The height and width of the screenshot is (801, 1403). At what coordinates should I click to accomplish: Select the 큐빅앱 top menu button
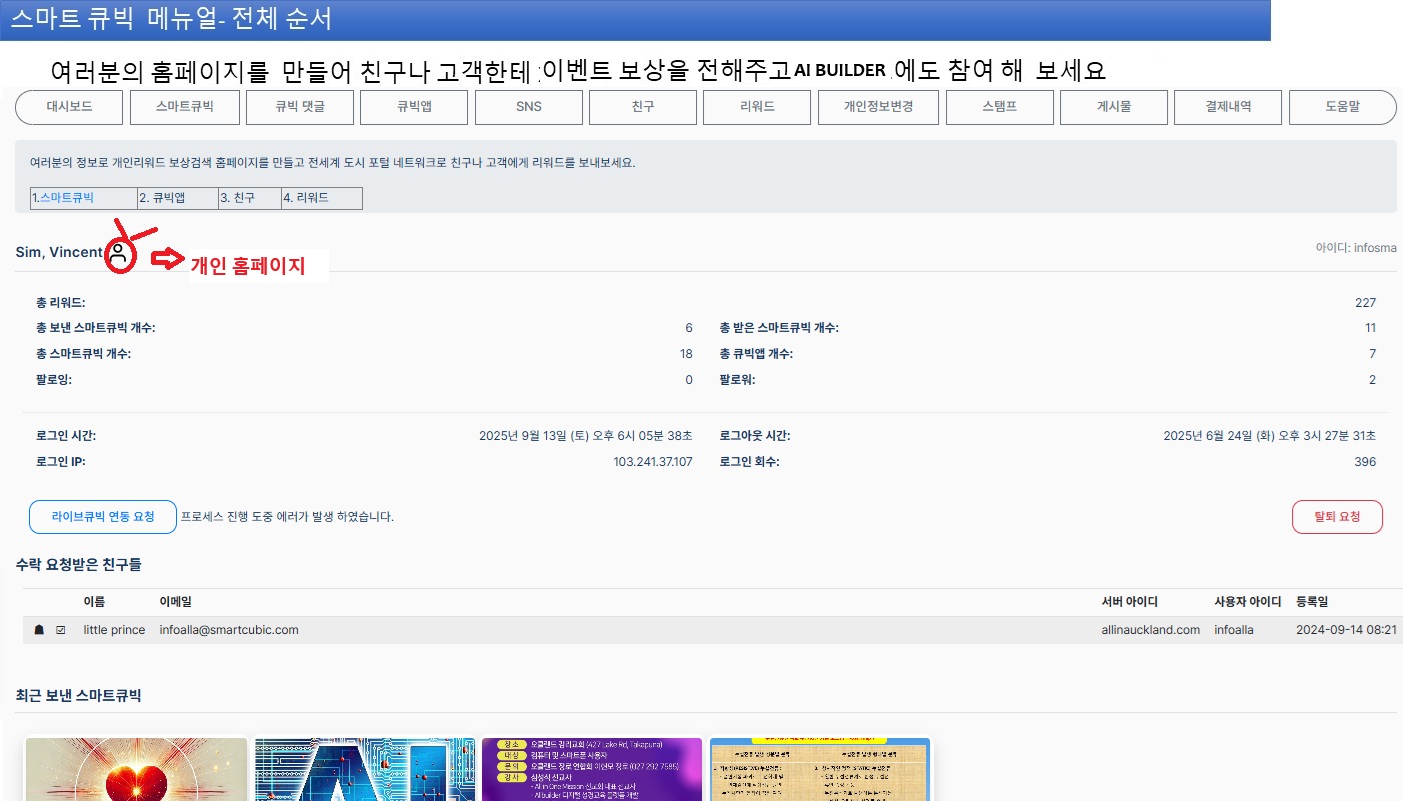click(x=414, y=107)
